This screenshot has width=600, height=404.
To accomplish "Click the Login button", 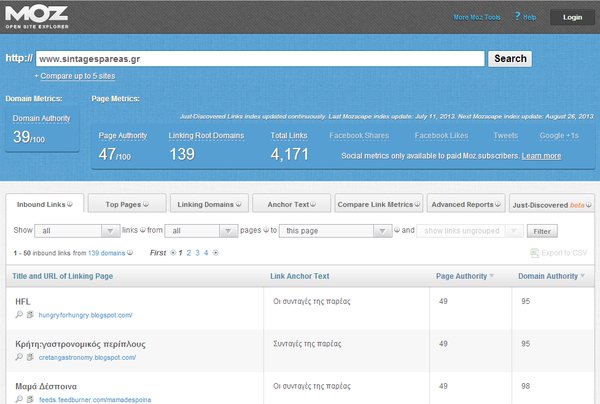I will click(572, 17).
